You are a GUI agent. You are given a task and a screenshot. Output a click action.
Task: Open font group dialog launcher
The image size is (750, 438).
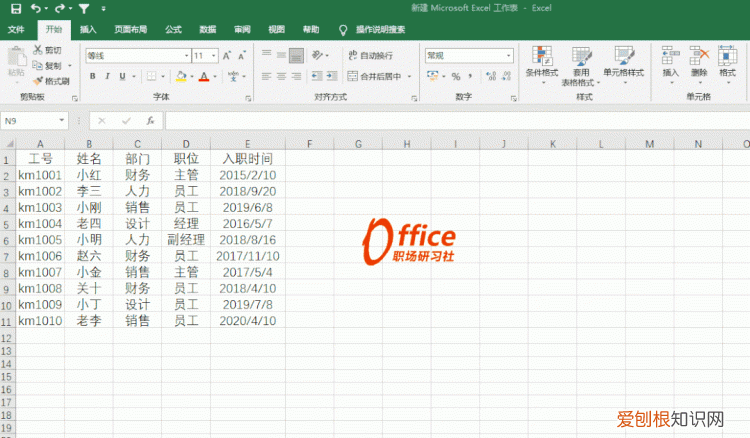(248, 98)
